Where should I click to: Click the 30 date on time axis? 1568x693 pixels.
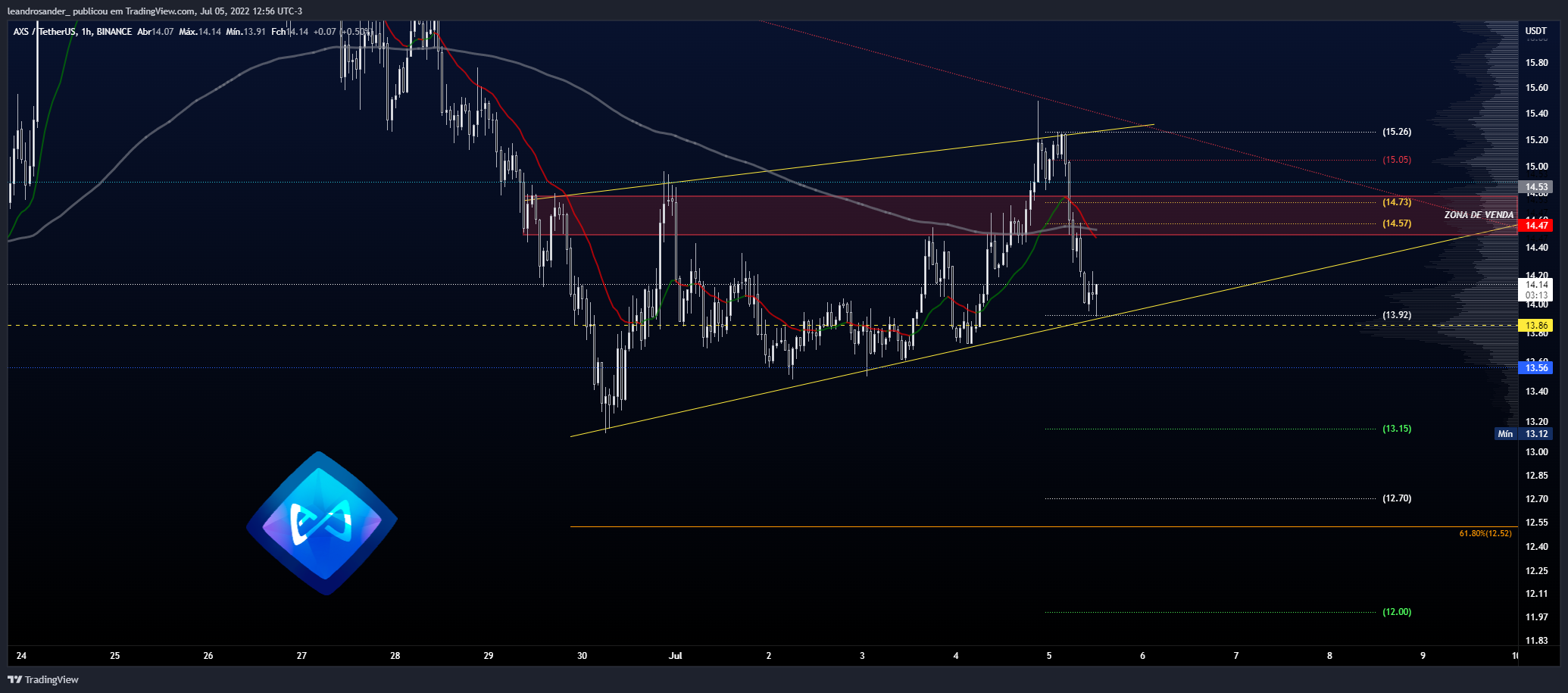click(582, 656)
